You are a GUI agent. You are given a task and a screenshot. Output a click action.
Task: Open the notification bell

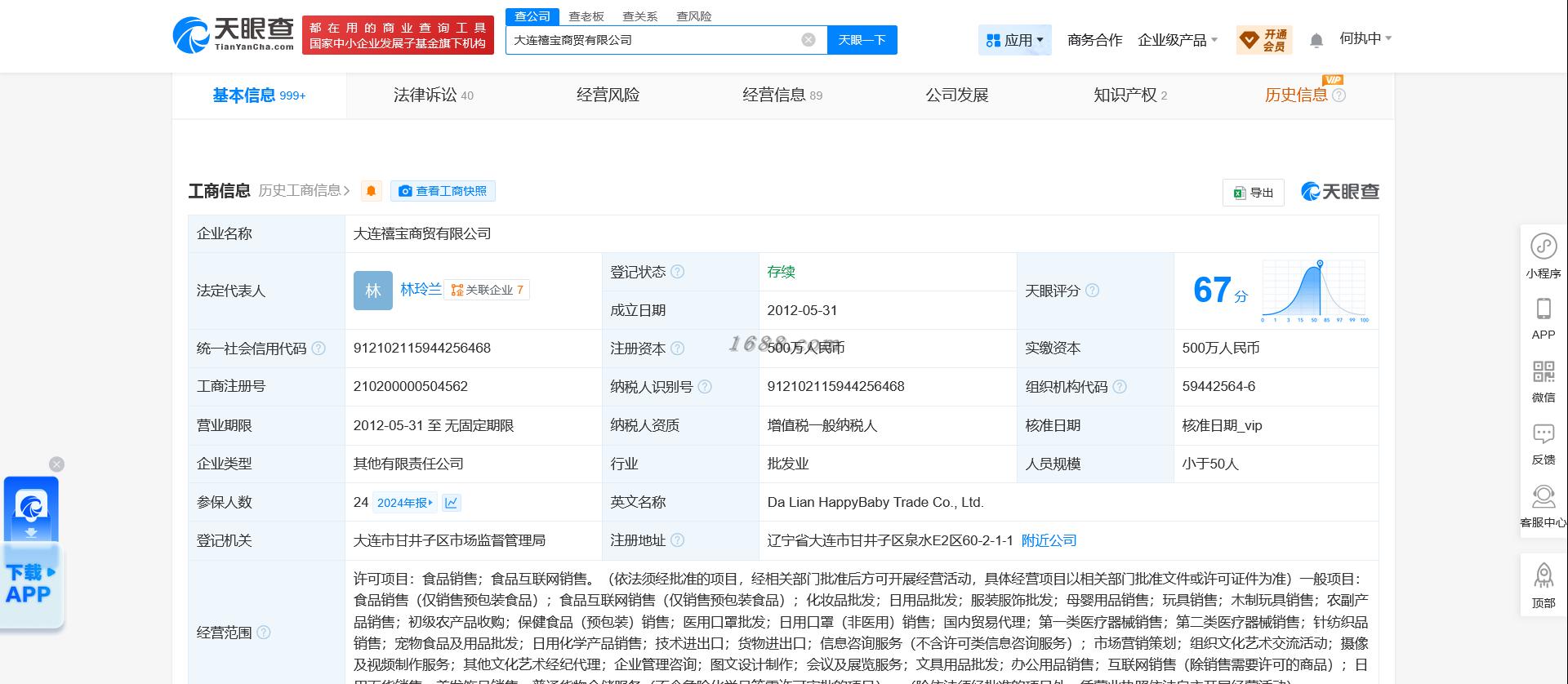[x=1316, y=40]
